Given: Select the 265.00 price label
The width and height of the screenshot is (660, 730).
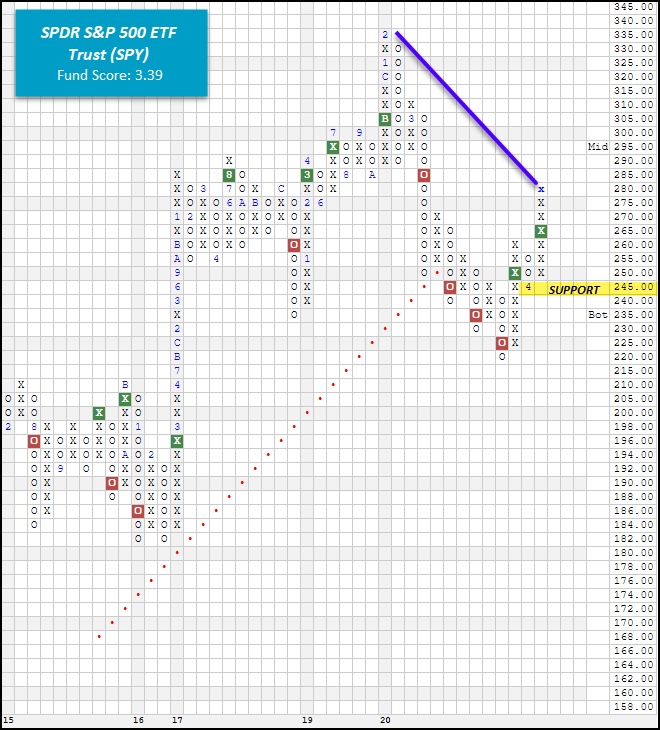Looking at the screenshot, I should click(633, 231).
